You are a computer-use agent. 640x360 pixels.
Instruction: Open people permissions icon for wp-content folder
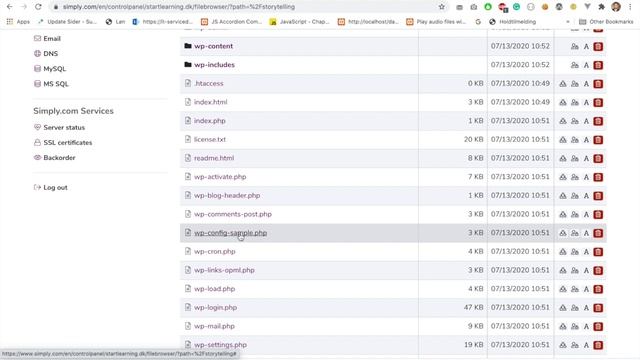[575, 47]
